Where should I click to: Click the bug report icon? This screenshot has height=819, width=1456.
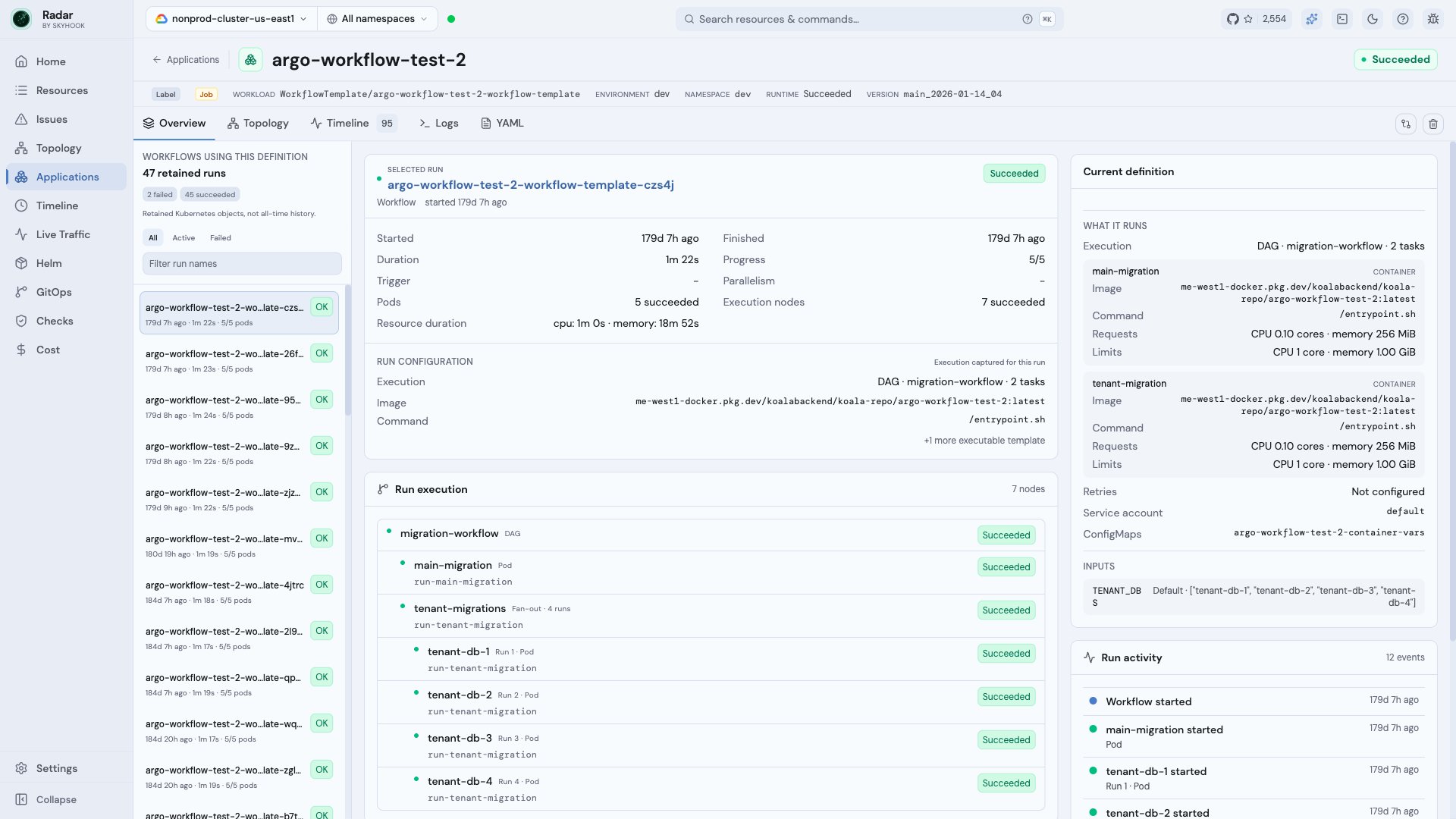pos(1433,19)
